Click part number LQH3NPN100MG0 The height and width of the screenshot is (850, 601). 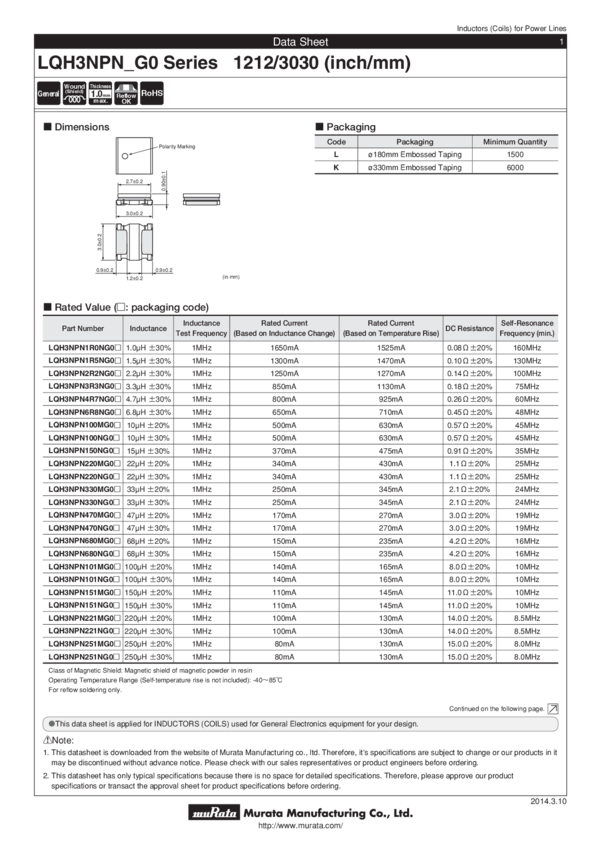pyautogui.click(x=83, y=425)
